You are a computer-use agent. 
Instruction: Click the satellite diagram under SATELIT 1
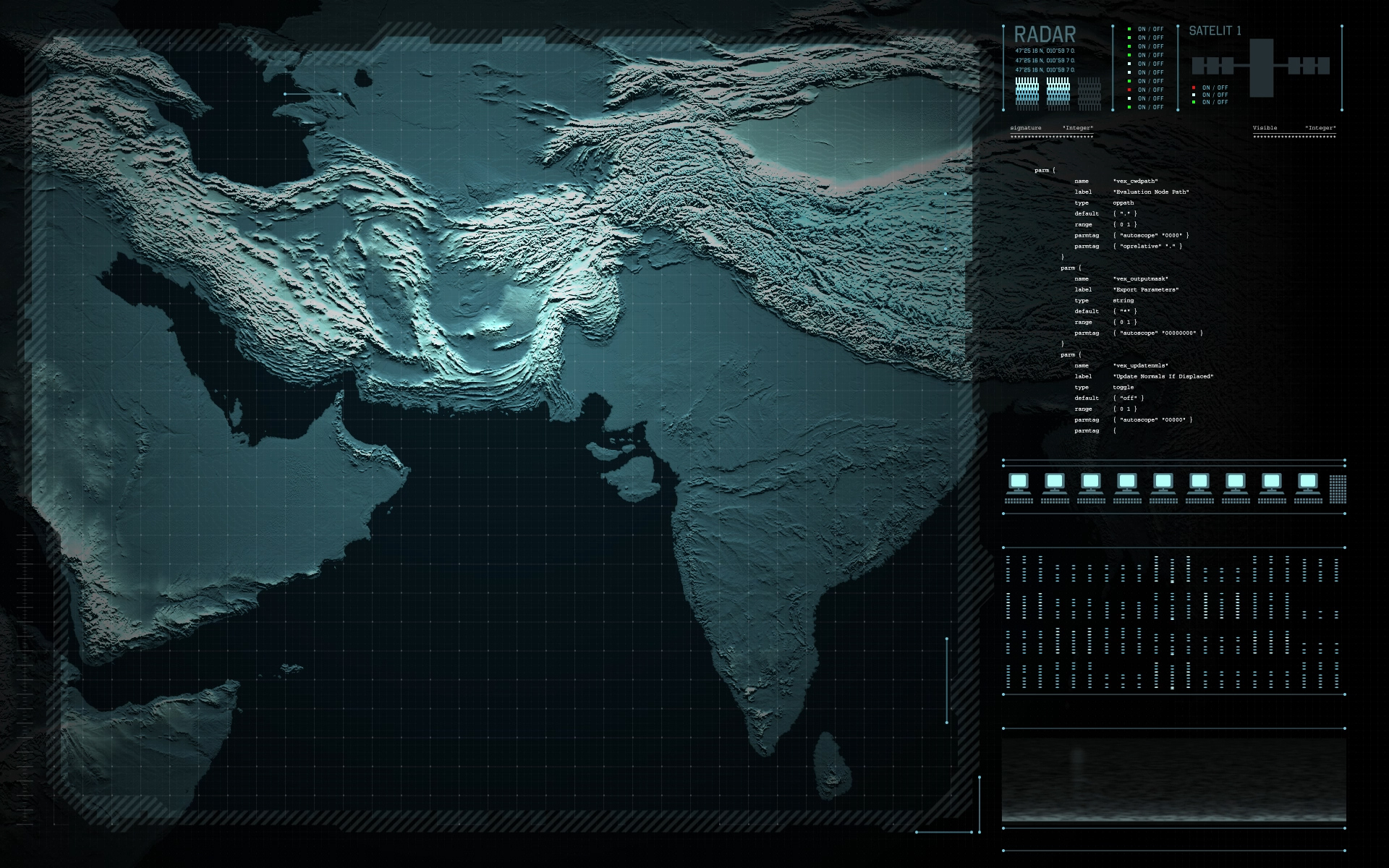(x=1261, y=67)
